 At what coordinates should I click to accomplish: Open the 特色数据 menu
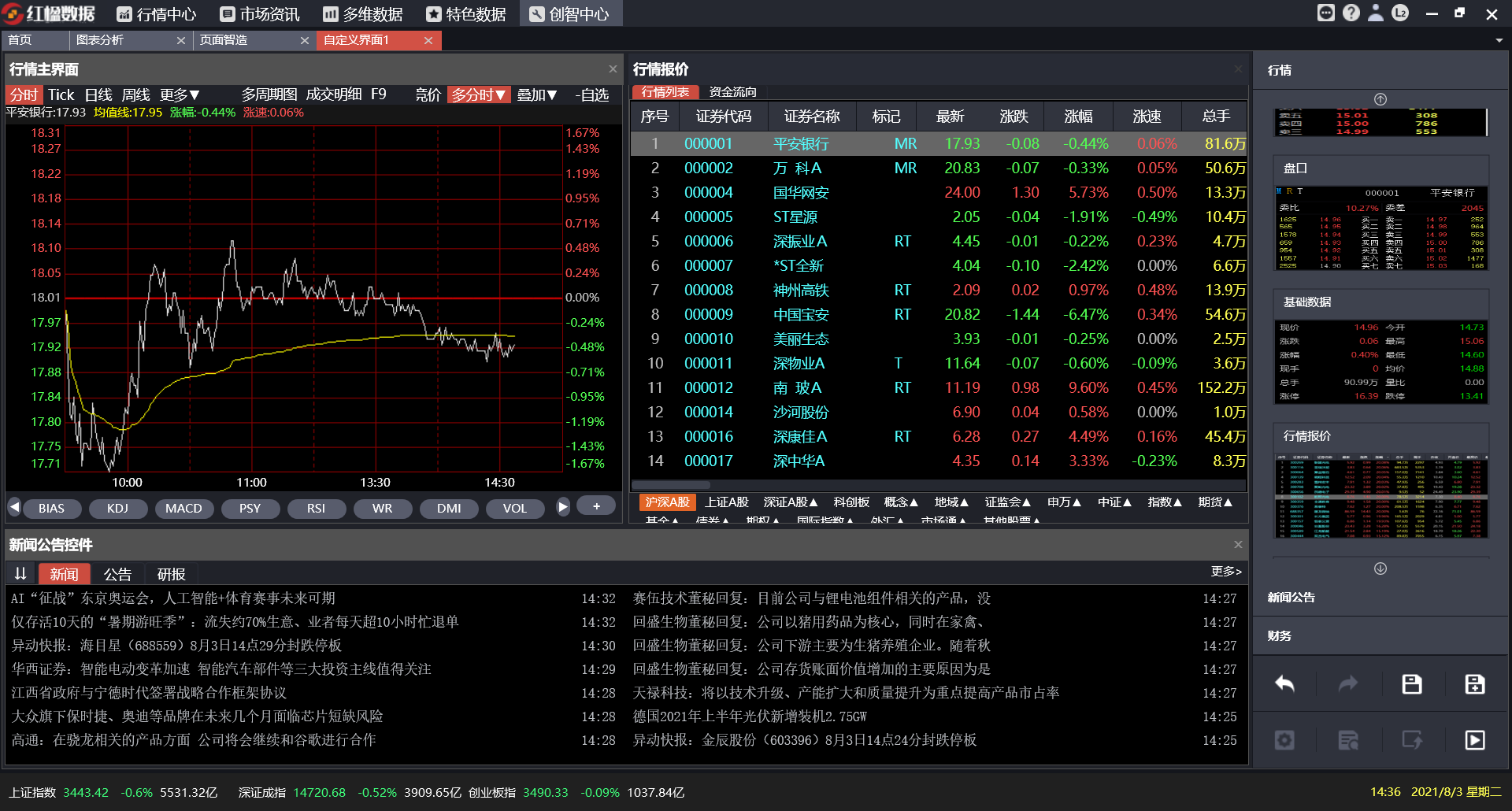pyautogui.click(x=466, y=14)
